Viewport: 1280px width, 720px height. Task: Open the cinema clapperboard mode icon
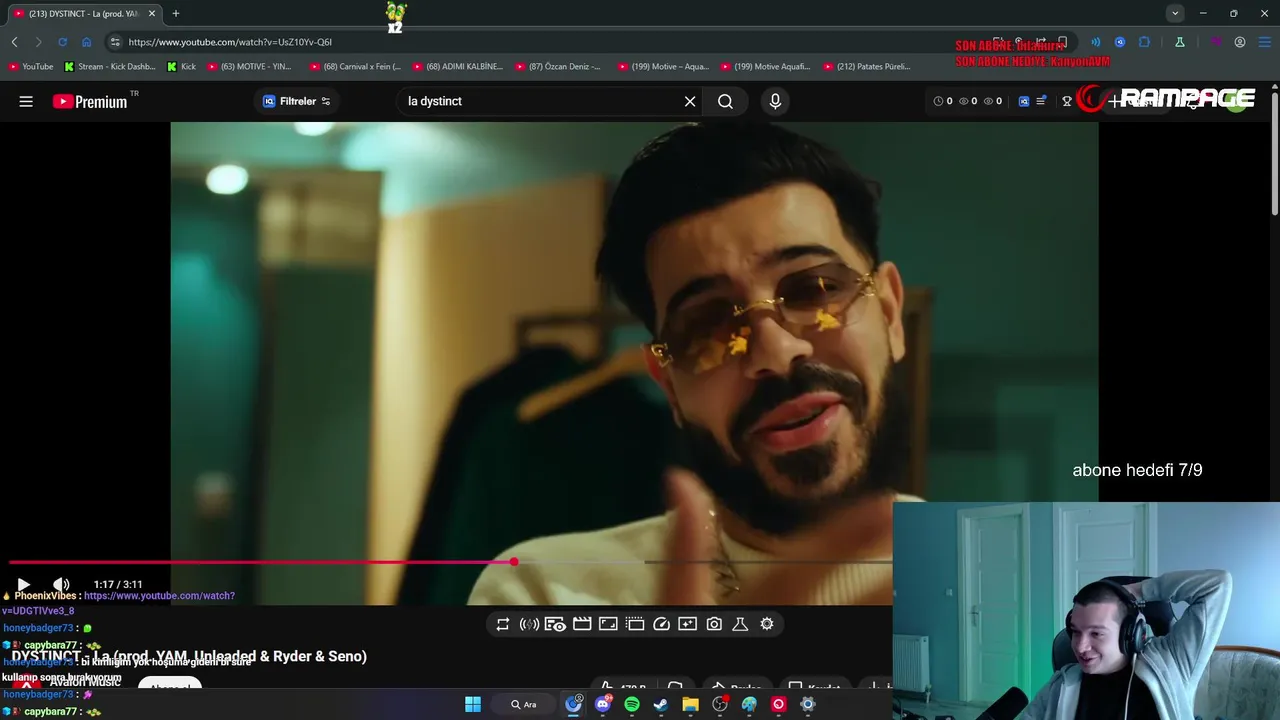coord(582,624)
